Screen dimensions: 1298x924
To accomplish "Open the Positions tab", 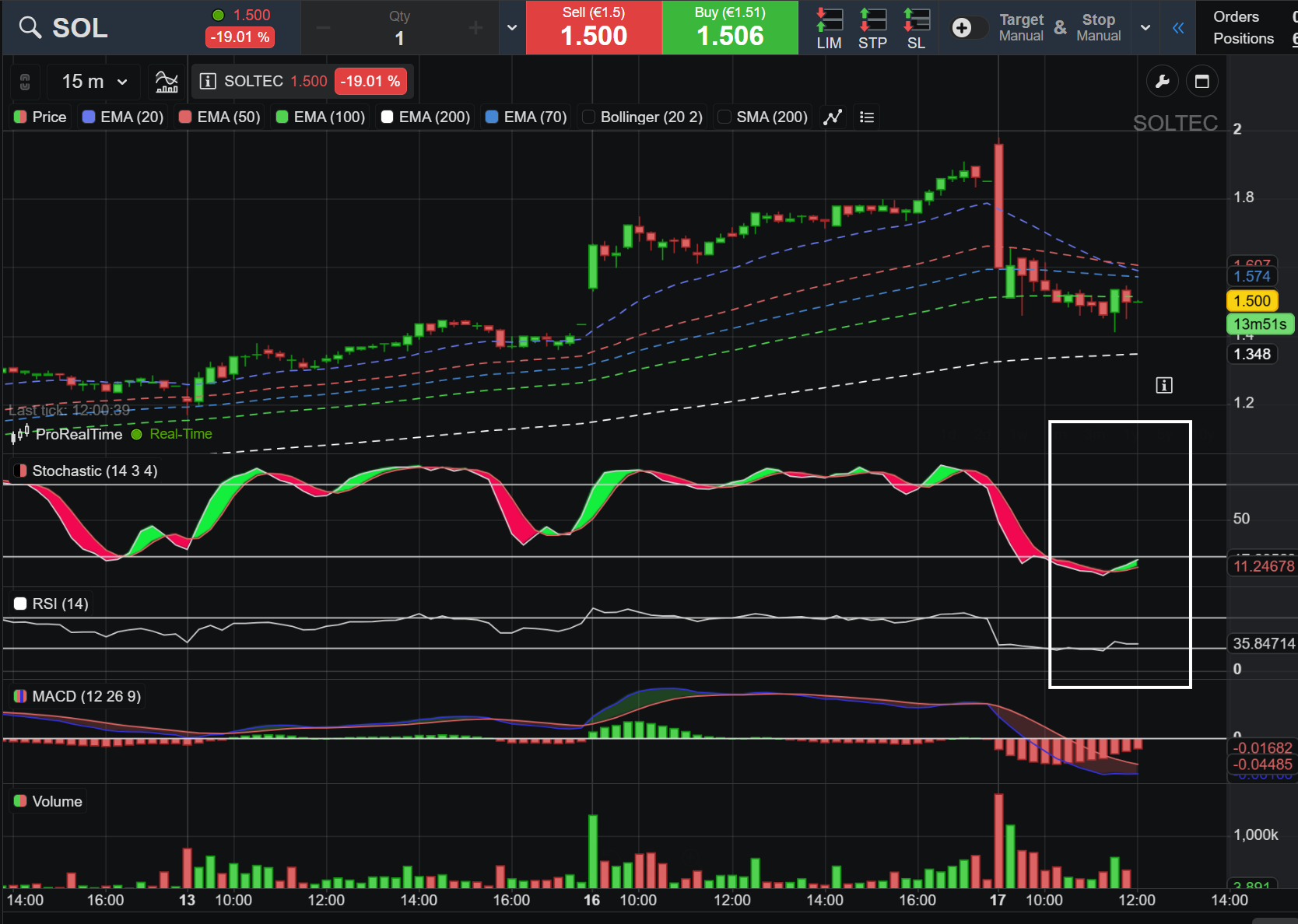I will pos(1244,38).
